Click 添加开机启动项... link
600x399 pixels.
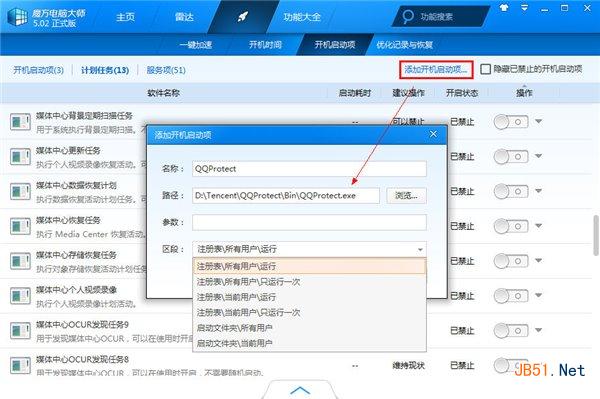click(x=436, y=70)
